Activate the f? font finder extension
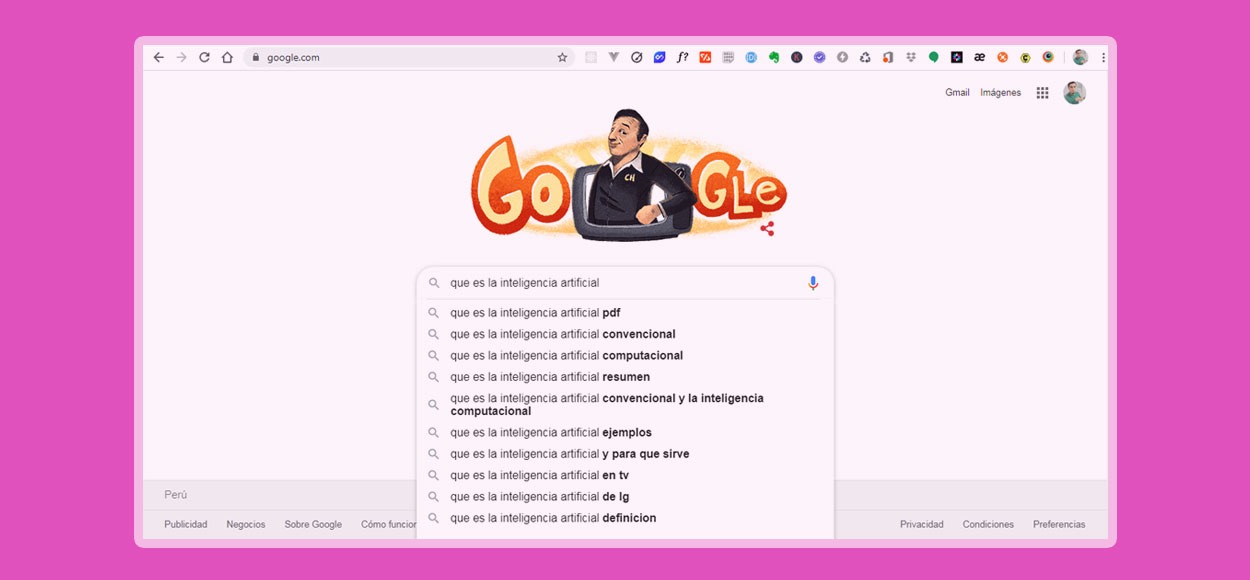This screenshot has height=580, width=1250. click(683, 57)
